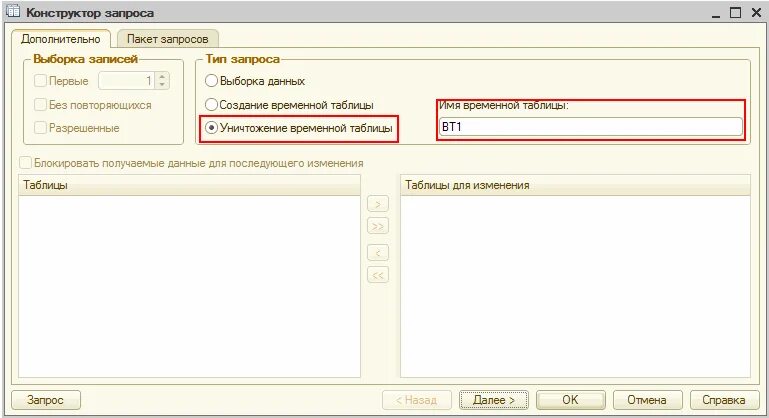This screenshot has height=418, width=769.
Task: Click the Конструктор запроса window icon
Action: pyautogui.click(x=13, y=11)
